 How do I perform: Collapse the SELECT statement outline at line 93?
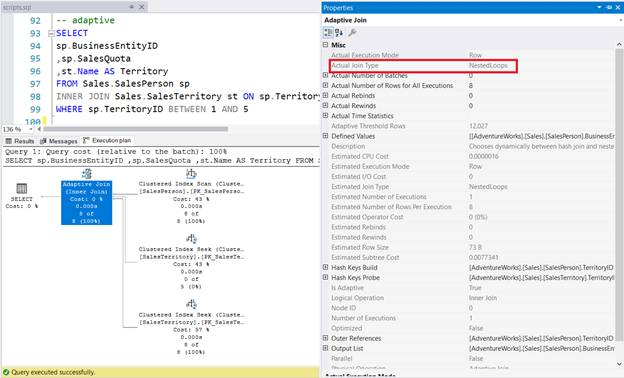tap(51, 33)
